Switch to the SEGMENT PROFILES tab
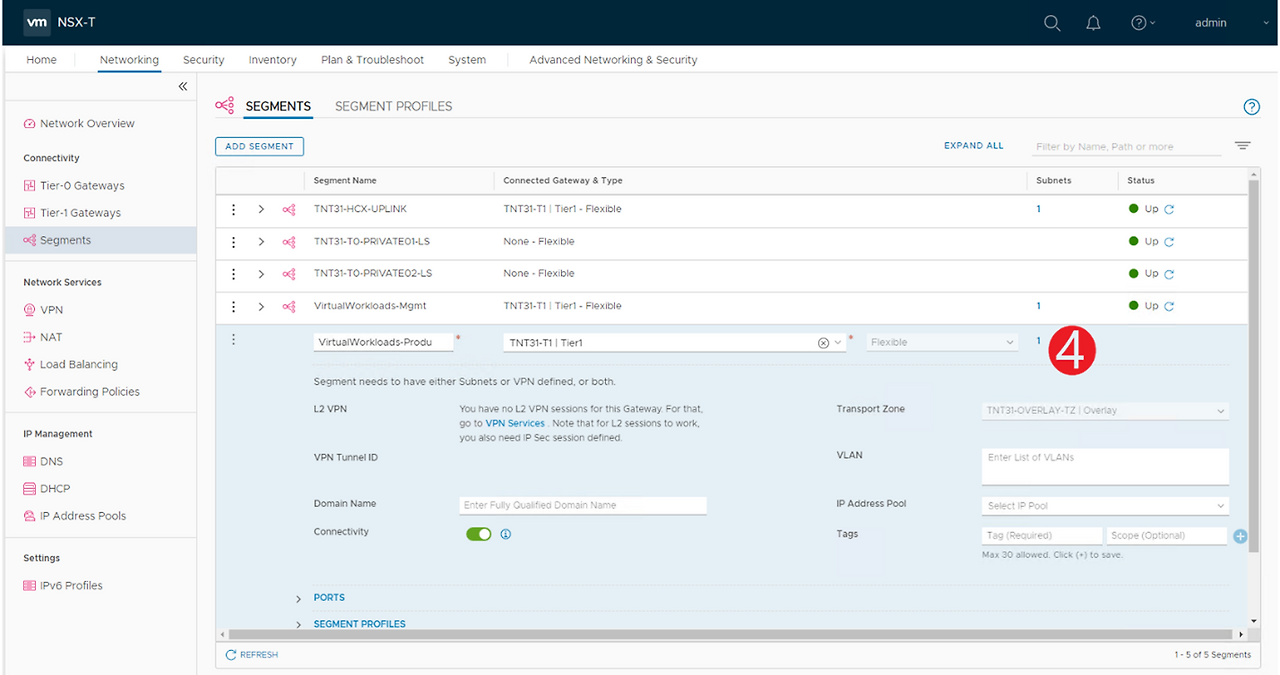This screenshot has width=1280, height=675. [393, 106]
